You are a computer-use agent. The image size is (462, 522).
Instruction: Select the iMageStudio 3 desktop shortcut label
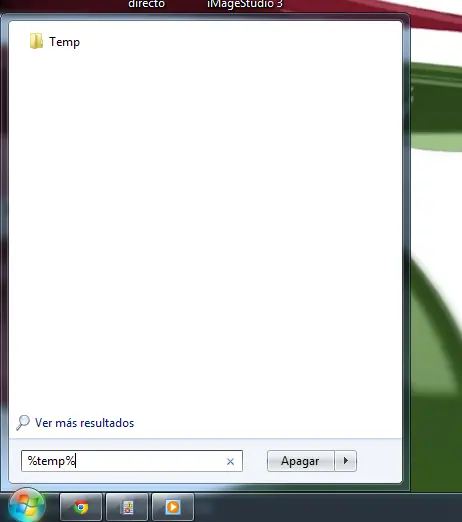coord(245,4)
